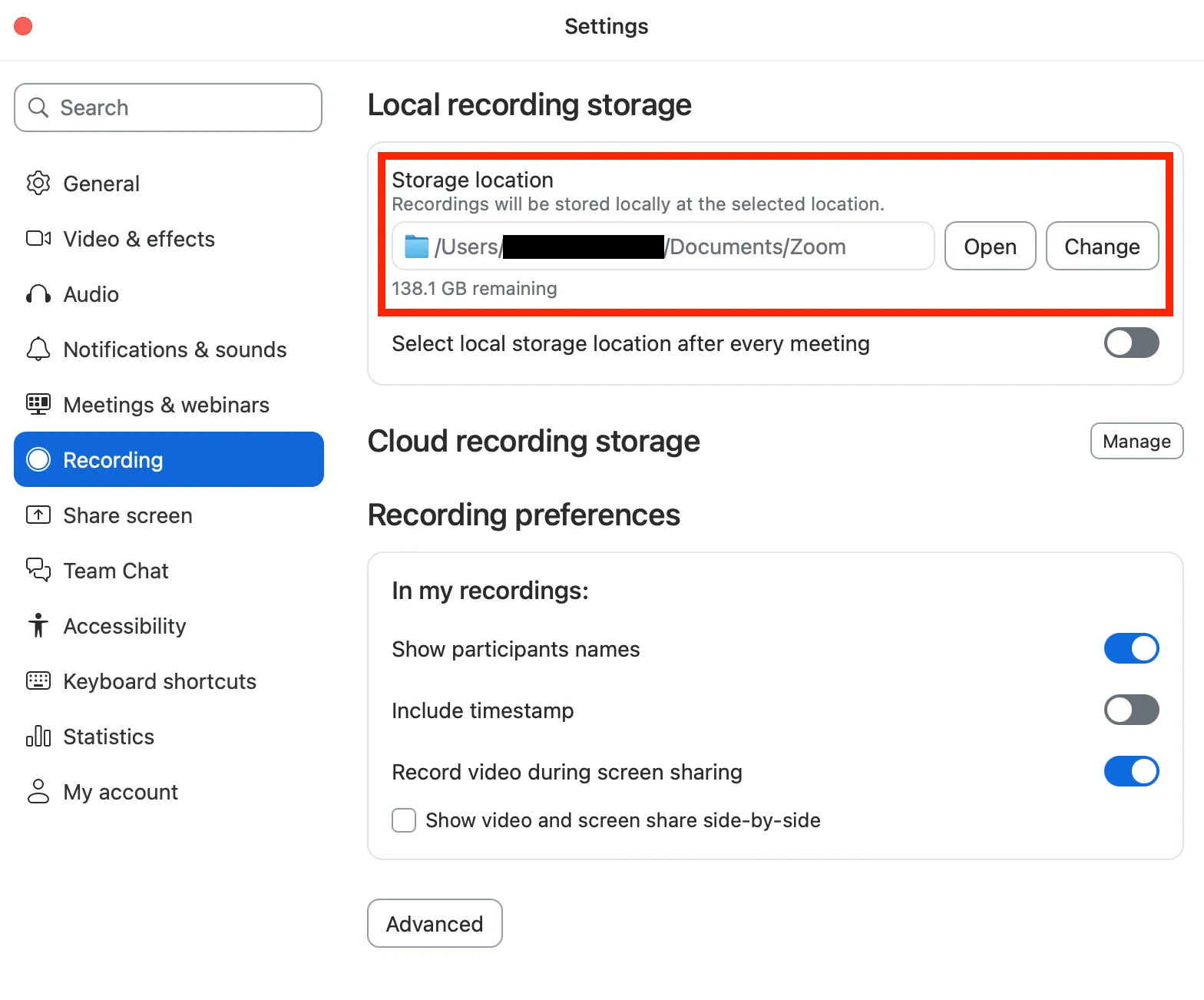Go to Video & effects settings

coord(169,239)
